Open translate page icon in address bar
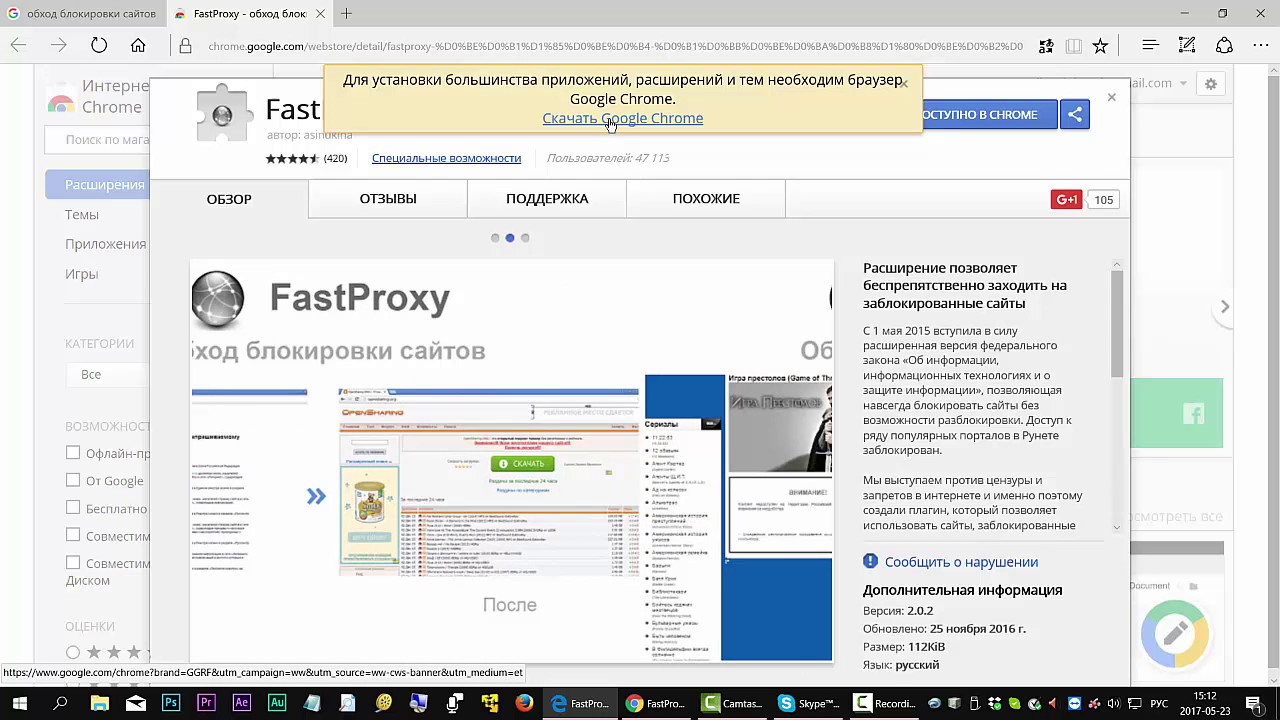The image size is (1280, 720). tap(1046, 46)
